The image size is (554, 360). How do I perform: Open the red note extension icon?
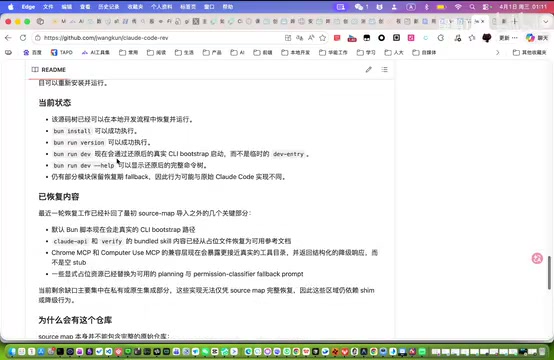pyautogui.click(x=337, y=38)
